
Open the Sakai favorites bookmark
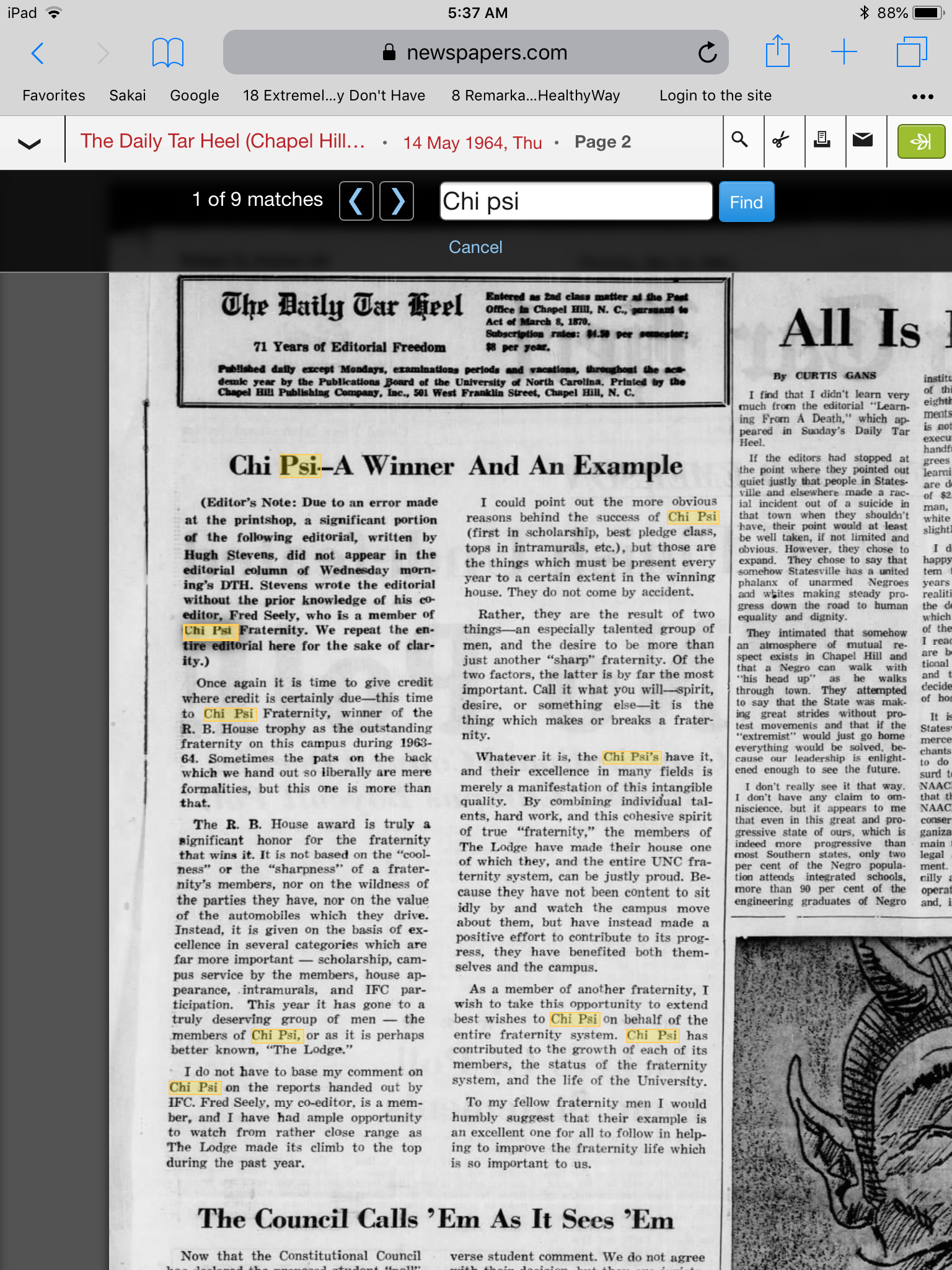pyautogui.click(x=127, y=95)
